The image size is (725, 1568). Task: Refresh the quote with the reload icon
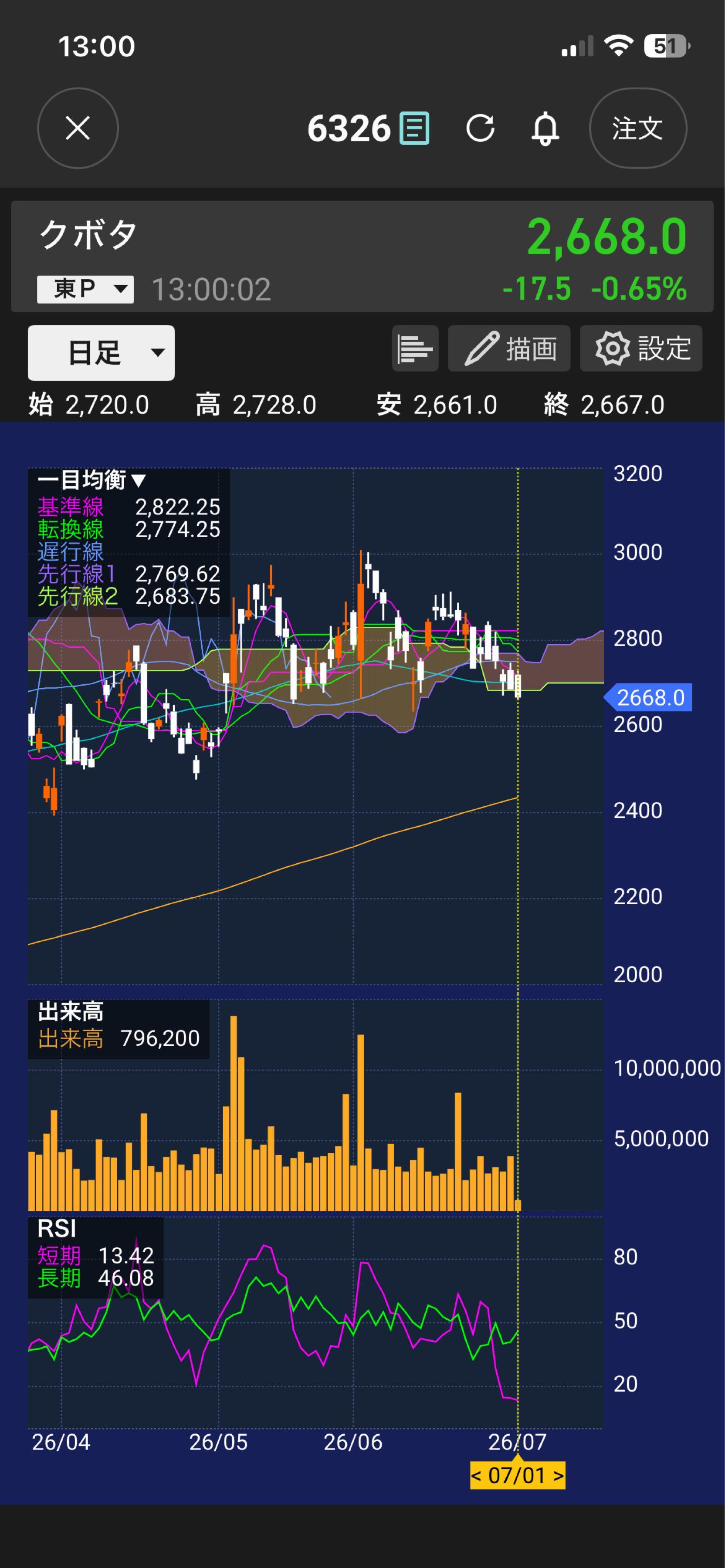tap(480, 128)
